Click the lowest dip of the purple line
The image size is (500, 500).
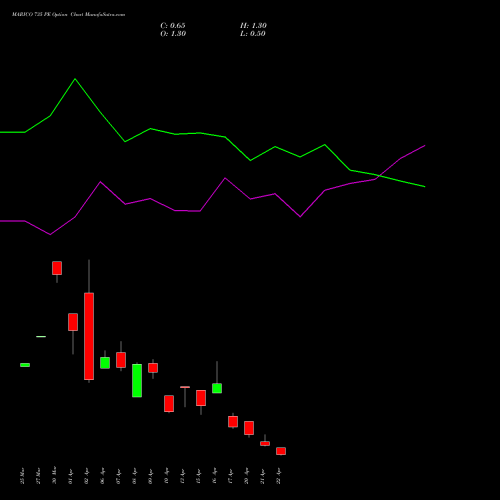(50, 234)
